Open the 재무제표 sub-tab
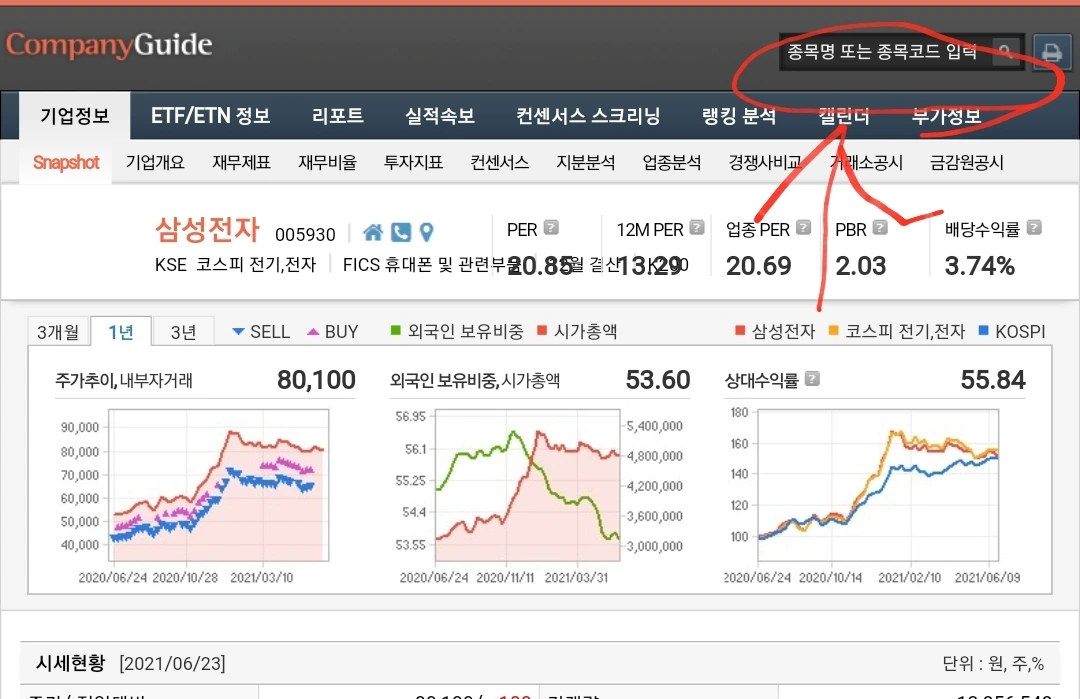The image size is (1080, 699). (241, 163)
